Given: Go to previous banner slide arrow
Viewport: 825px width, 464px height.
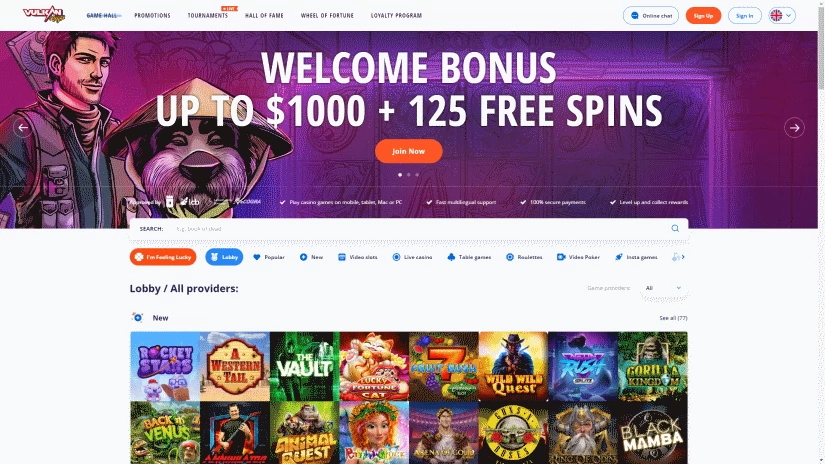Looking at the screenshot, I should click(23, 127).
